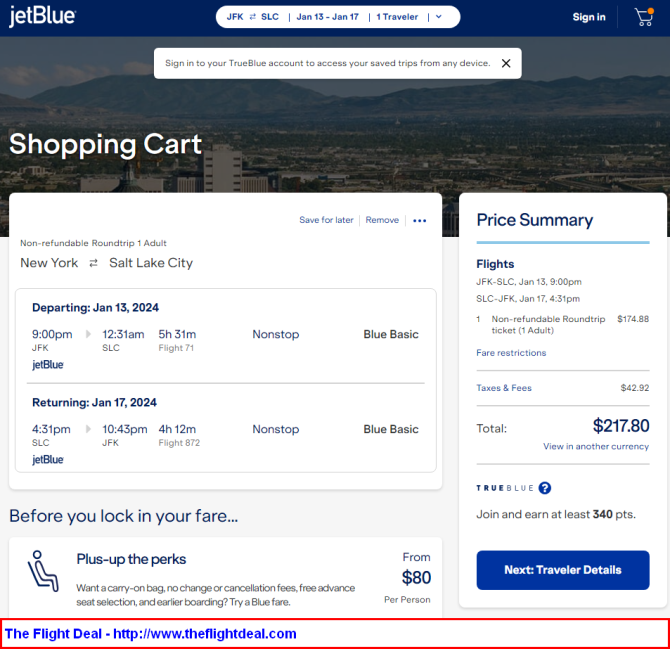Click the Returning: Jan 17, 2024 heading

tap(94, 402)
